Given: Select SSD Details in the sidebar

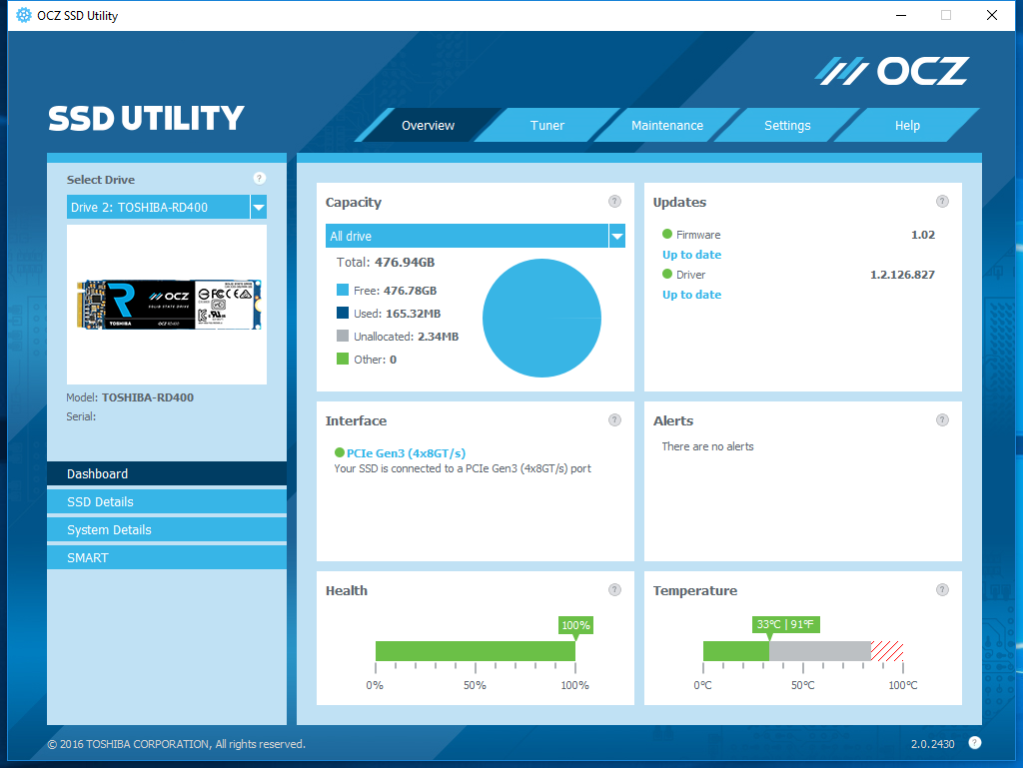Looking at the screenshot, I should coord(167,502).
